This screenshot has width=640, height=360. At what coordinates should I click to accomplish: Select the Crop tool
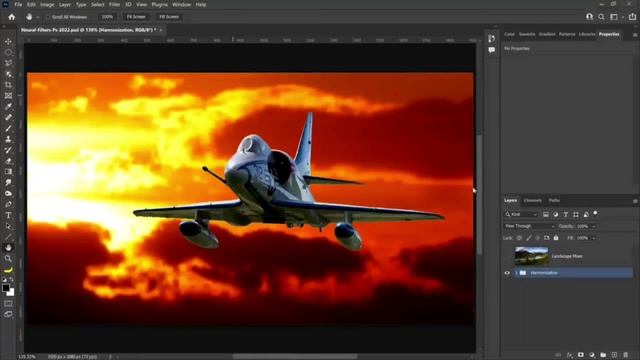(x=8, y=85)
